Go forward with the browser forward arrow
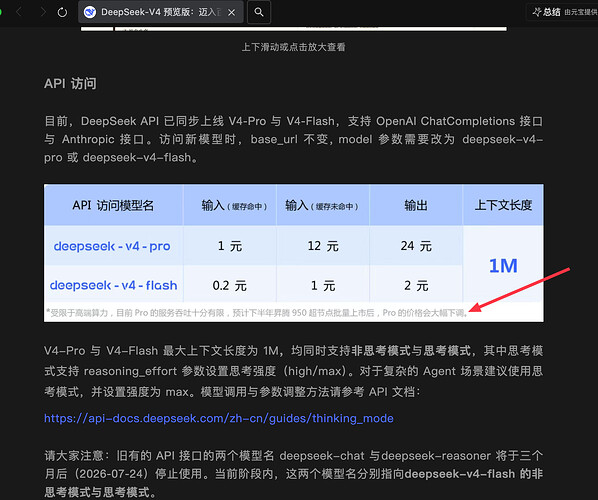Image resolution: width=598 pixels, height=500 pixels. click(43, 12)
